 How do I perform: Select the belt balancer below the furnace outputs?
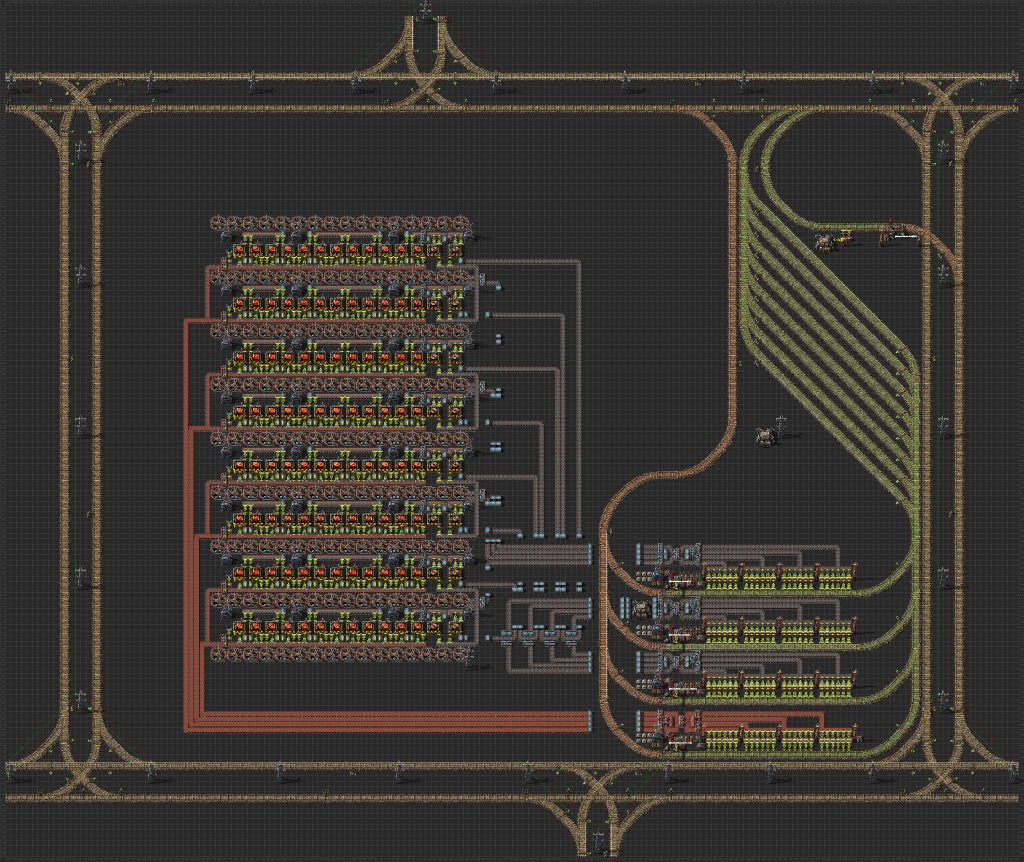click(x=539, y=636)
